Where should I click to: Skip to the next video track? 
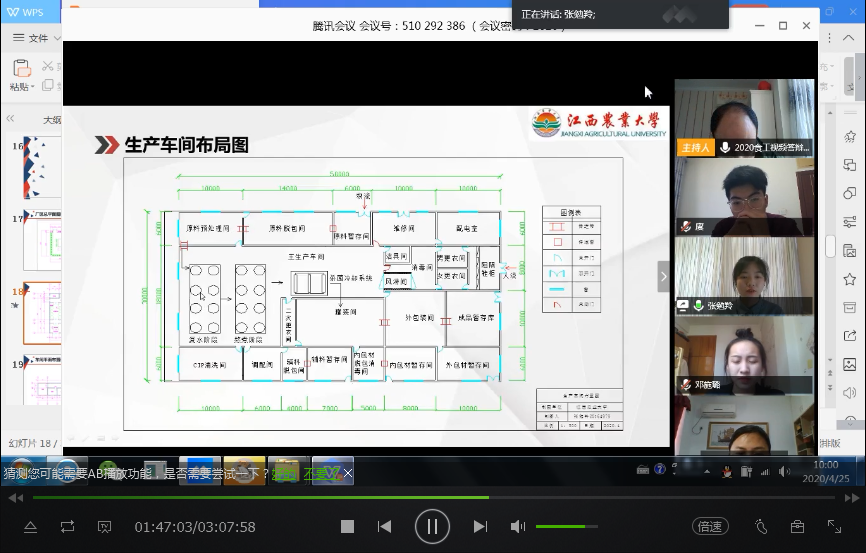pyautogui.click(x=480, y=526)
